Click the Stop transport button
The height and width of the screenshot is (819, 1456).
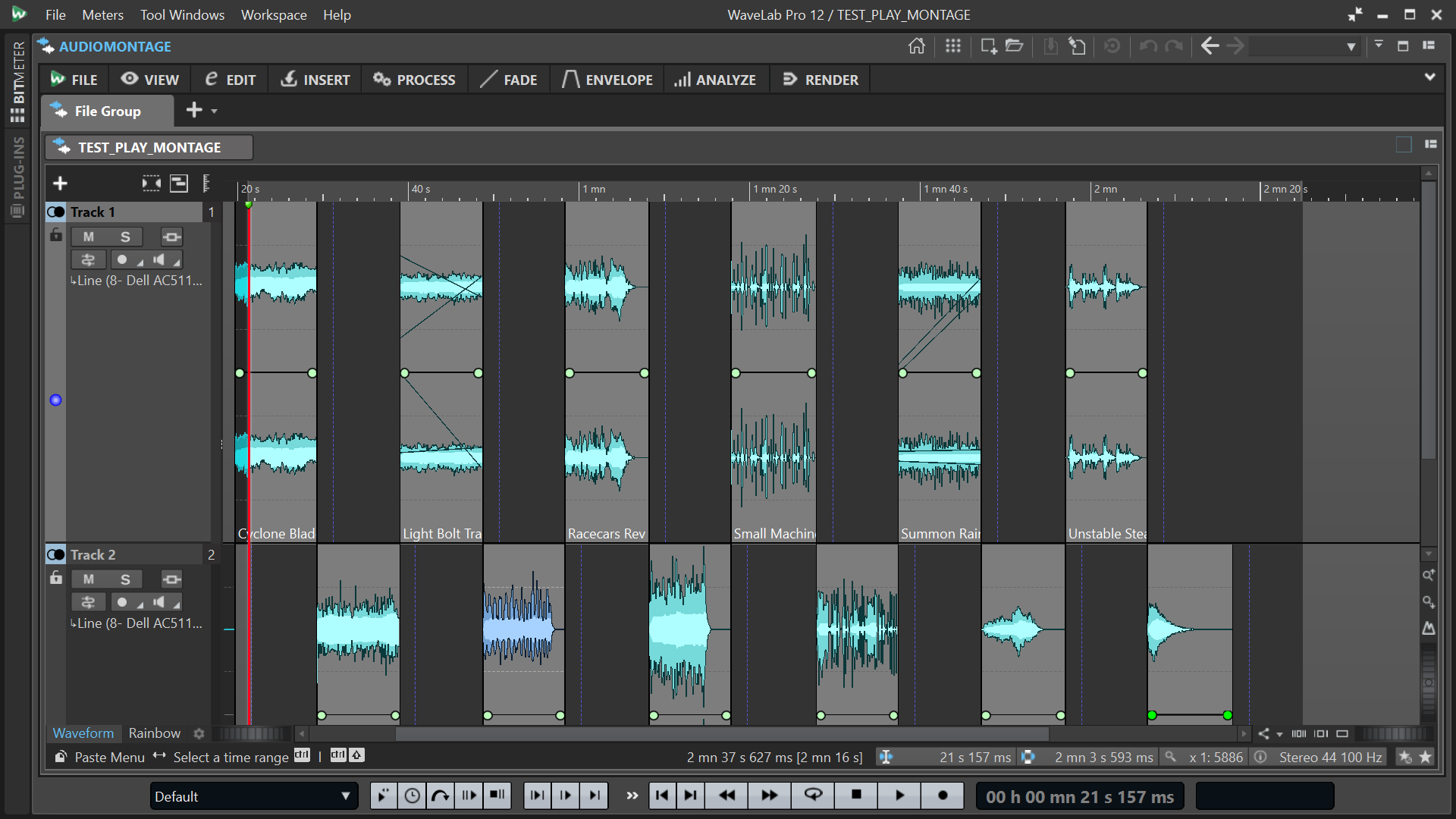click(x=856, y=795)
